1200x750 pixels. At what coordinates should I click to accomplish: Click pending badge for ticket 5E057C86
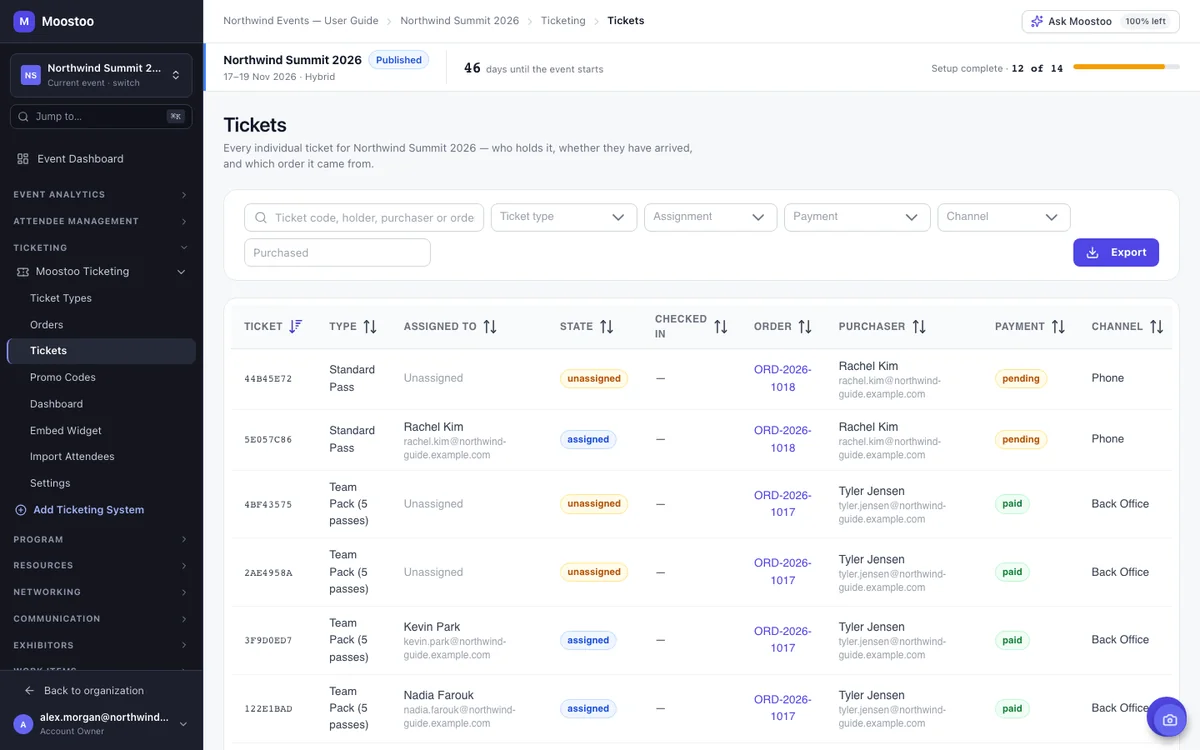click(x=1021, y=440)
